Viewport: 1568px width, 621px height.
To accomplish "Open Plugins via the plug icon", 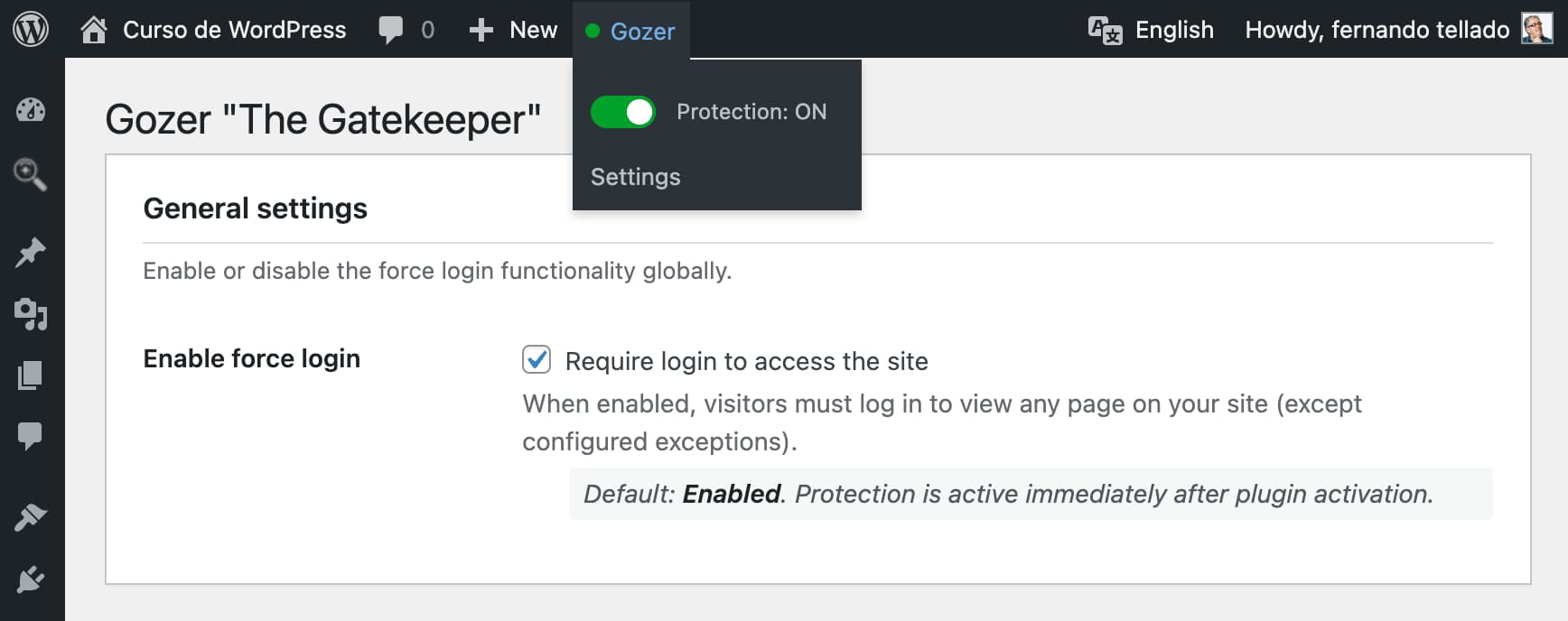I will pos(30,578).
